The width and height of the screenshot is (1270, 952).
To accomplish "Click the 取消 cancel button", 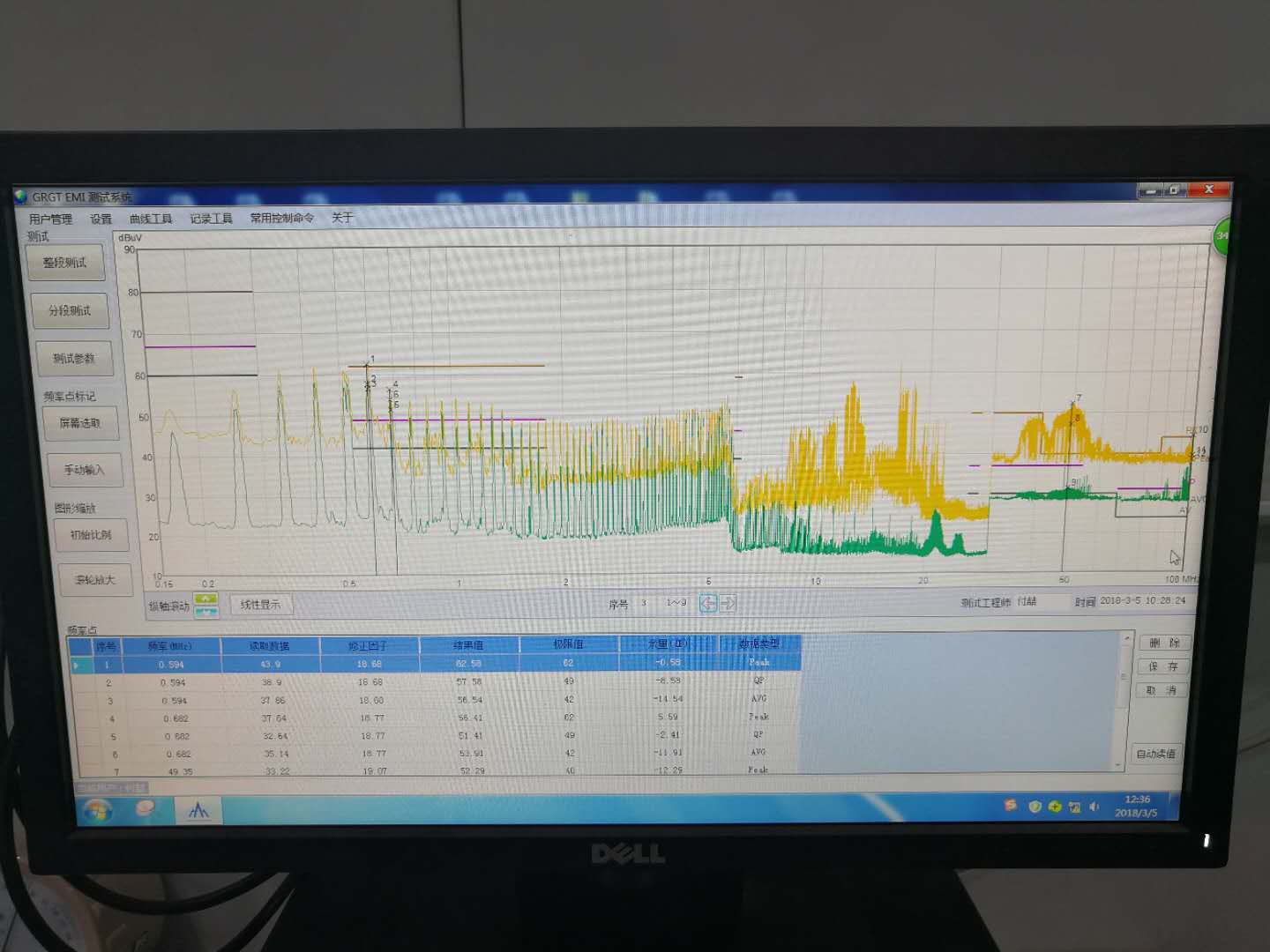I will [x=1163, y=690].
